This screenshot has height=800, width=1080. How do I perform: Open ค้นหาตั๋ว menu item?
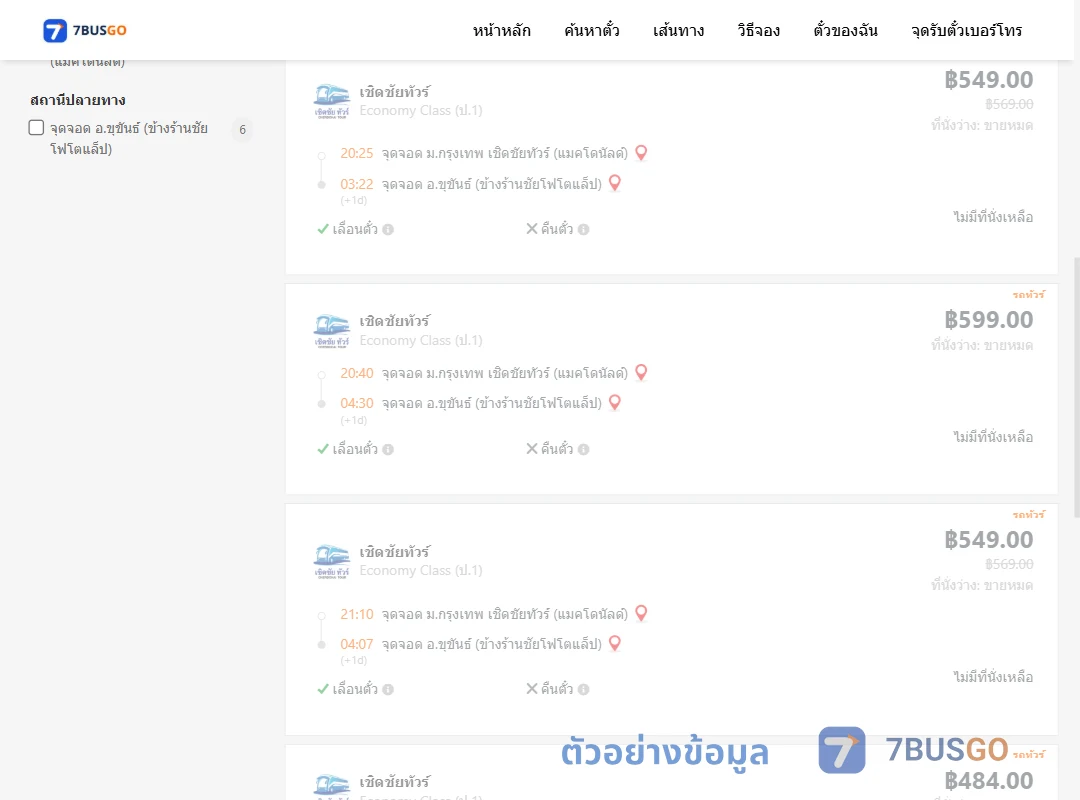point(592,30)
